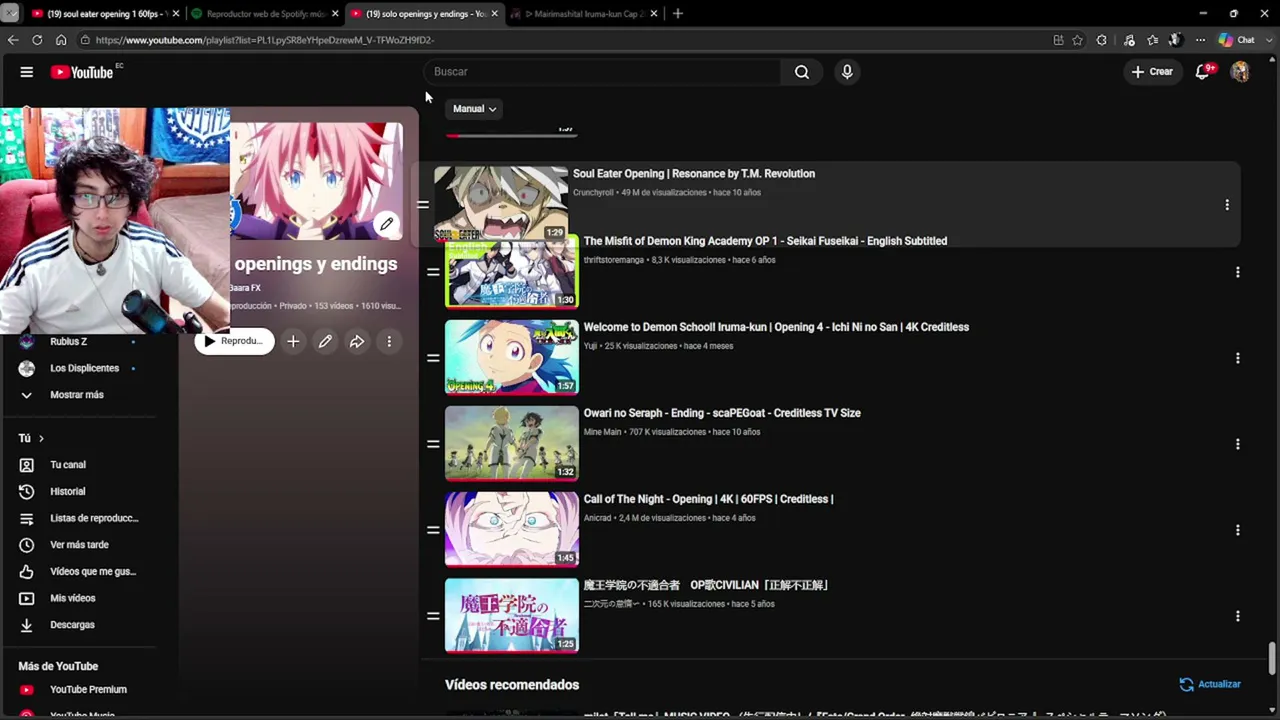Viewport: 1280px width, 720px height.
Task: Open a new browser tab
Action: click(677, 14)
